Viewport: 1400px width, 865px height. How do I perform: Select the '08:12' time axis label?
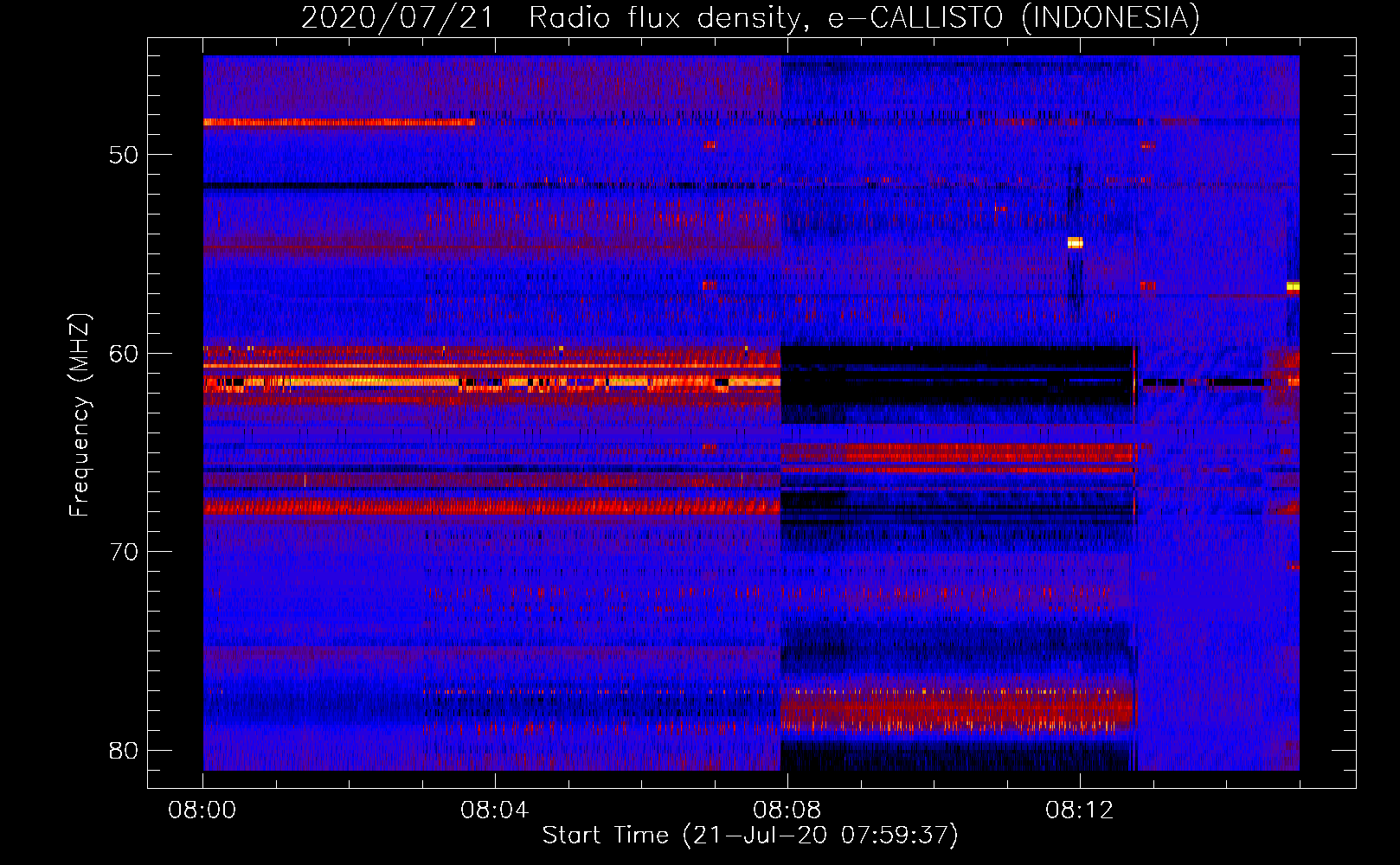[1079, 811]
